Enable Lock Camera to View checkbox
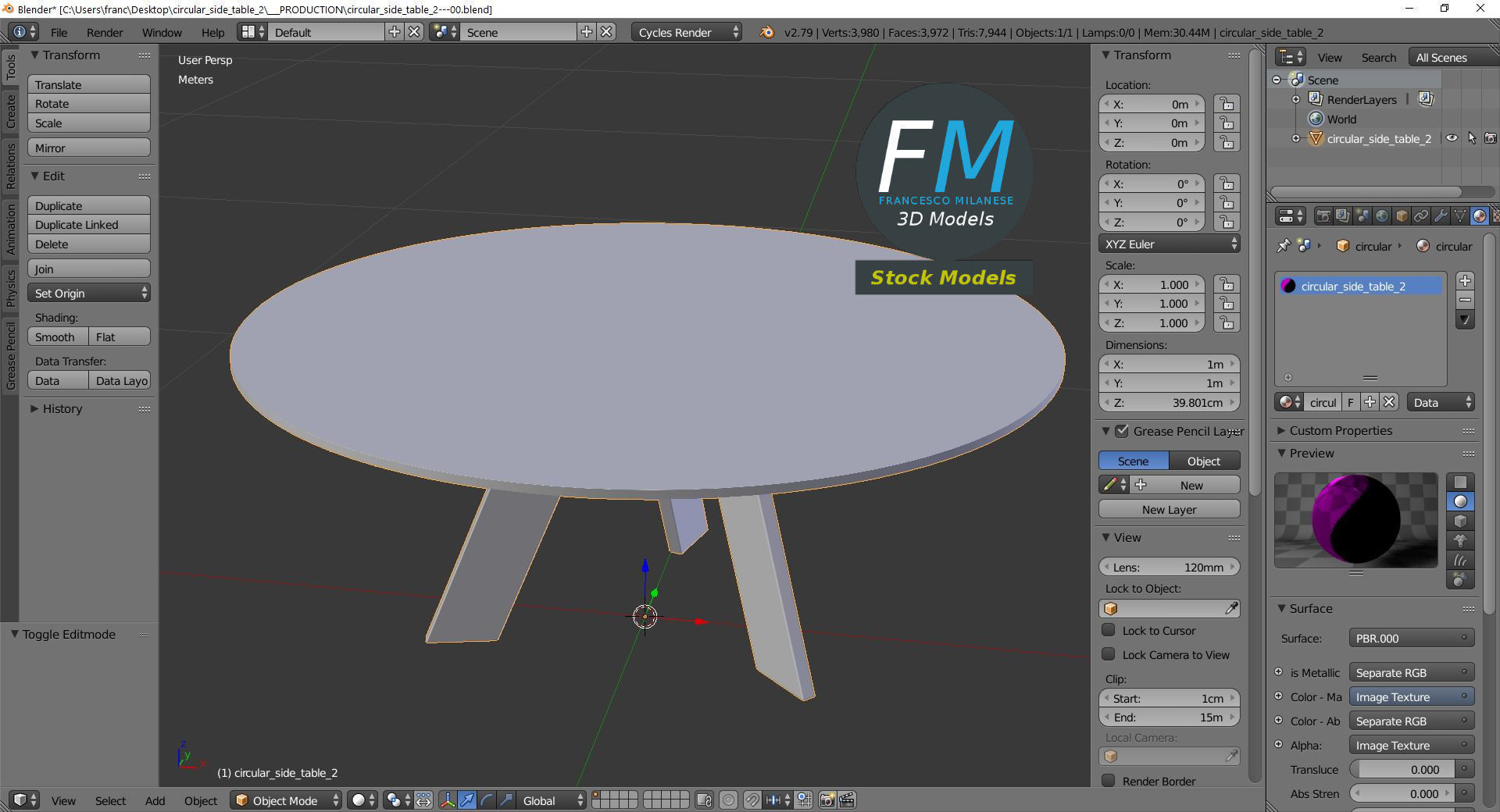 [x=1109, y=654]
